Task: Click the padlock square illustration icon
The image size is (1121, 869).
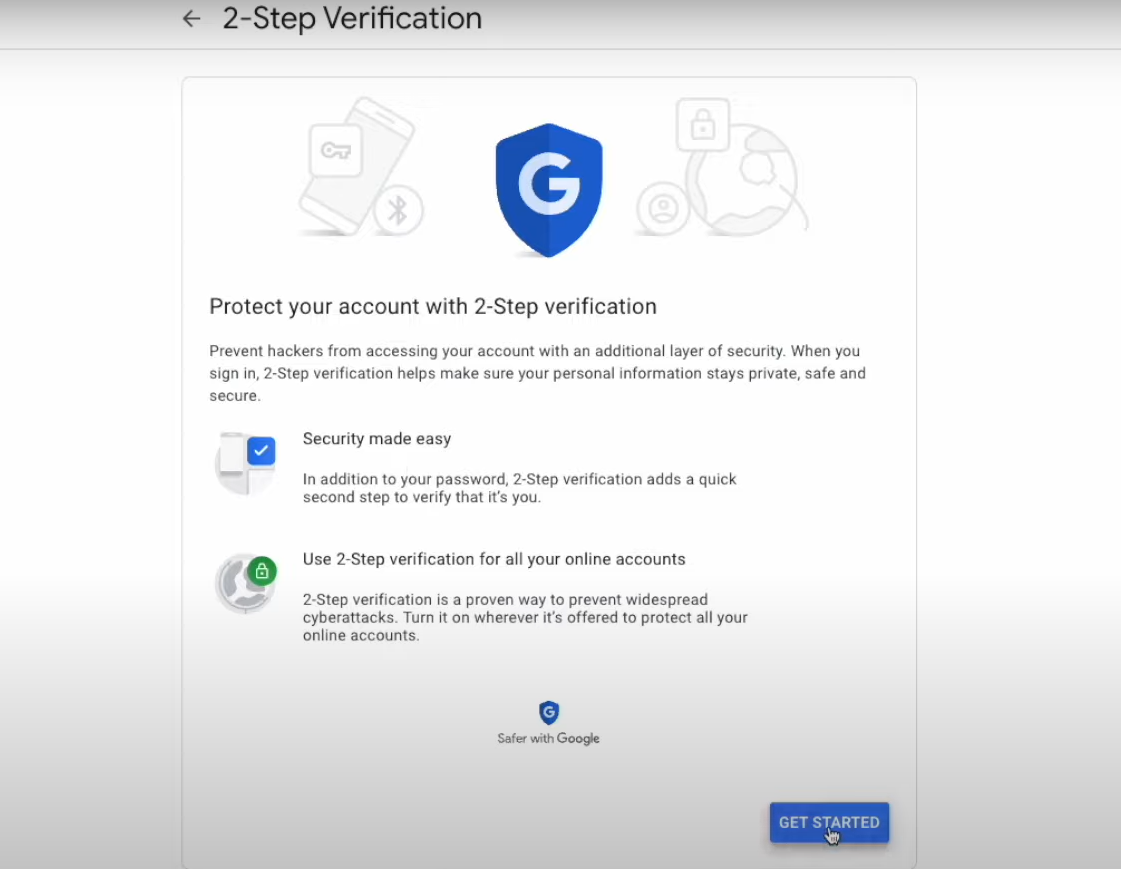Action: [x=703, y=125]
